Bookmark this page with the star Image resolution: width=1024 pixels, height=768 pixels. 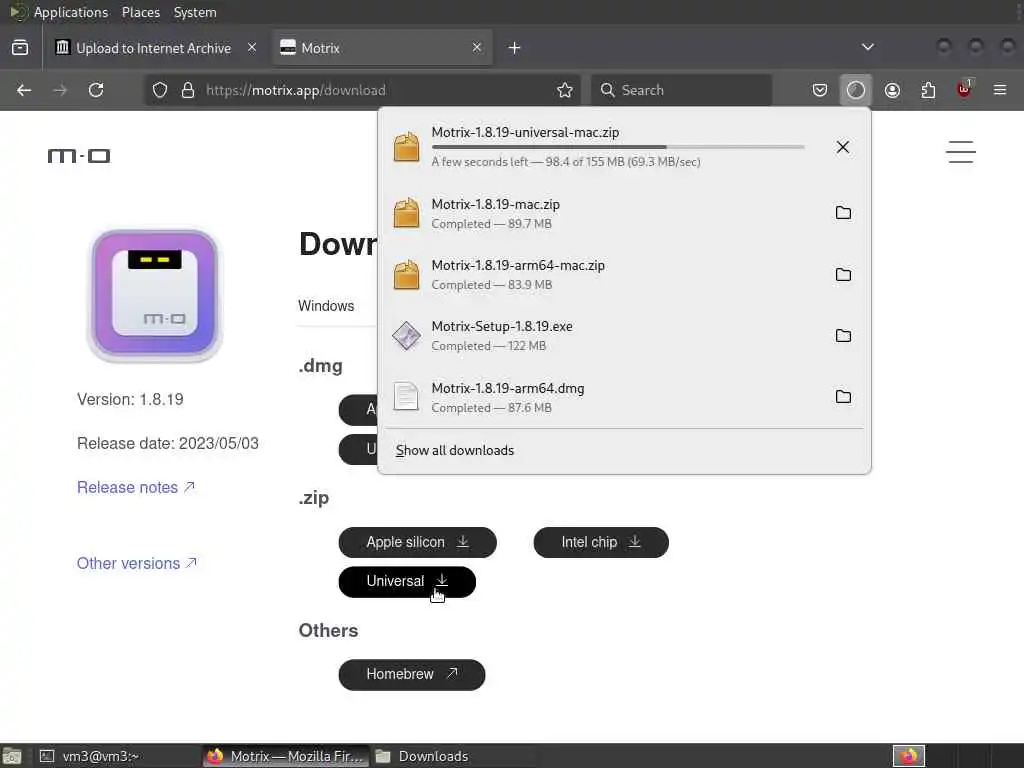tap(565, 90)
